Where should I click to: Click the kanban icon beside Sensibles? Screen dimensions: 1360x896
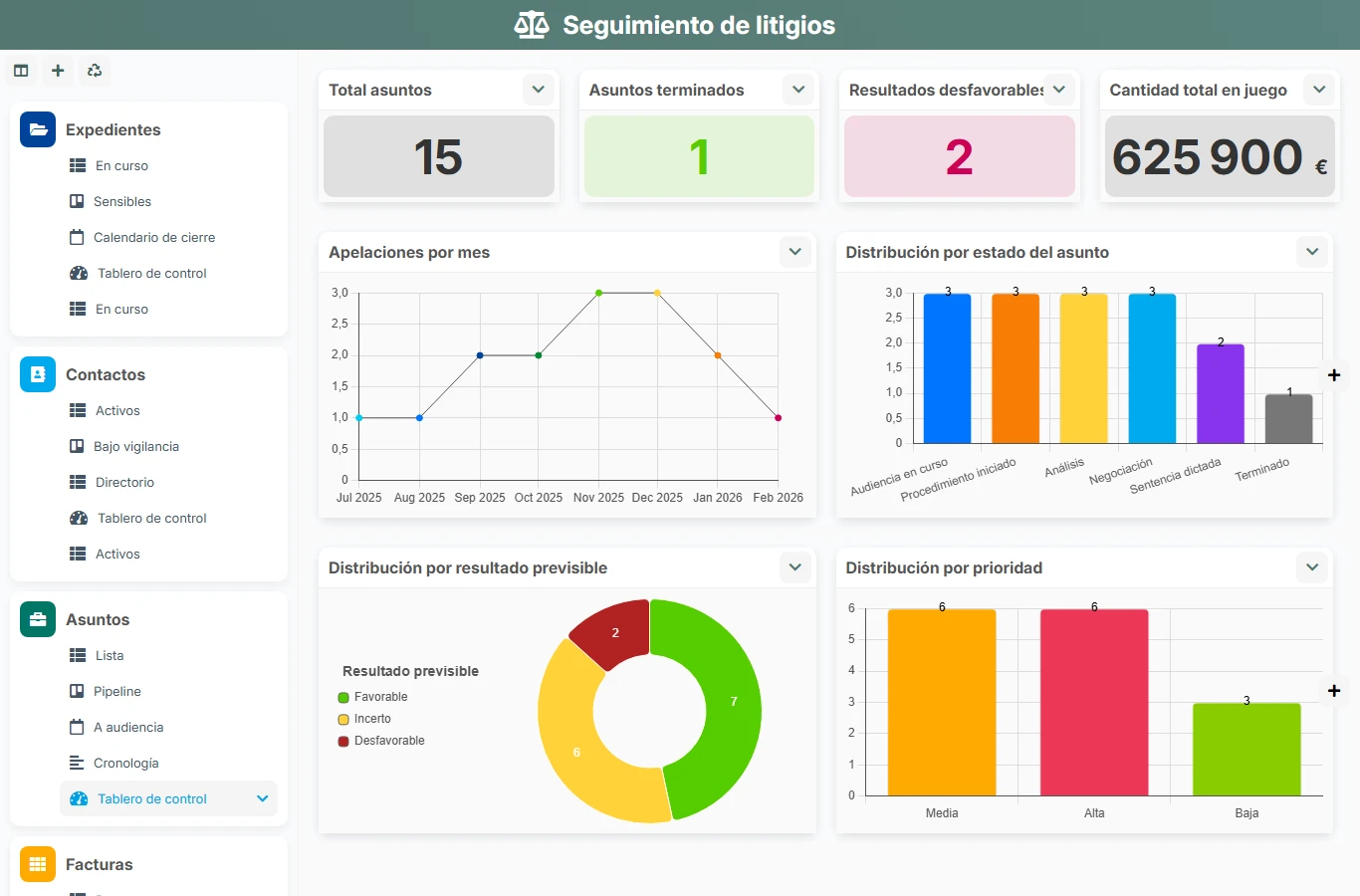pyautogui.click(x=77, y=201)
